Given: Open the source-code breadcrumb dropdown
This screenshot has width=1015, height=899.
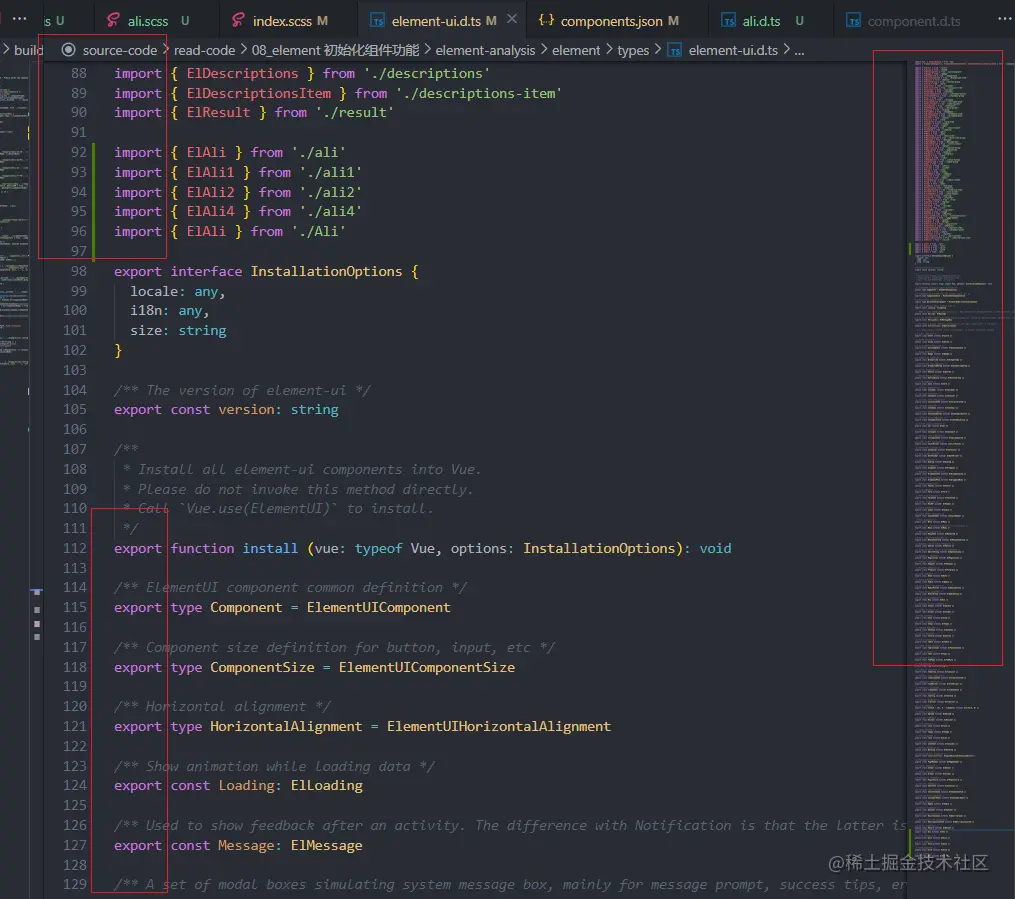Looking at the screenshot, I should pos(119,50).
